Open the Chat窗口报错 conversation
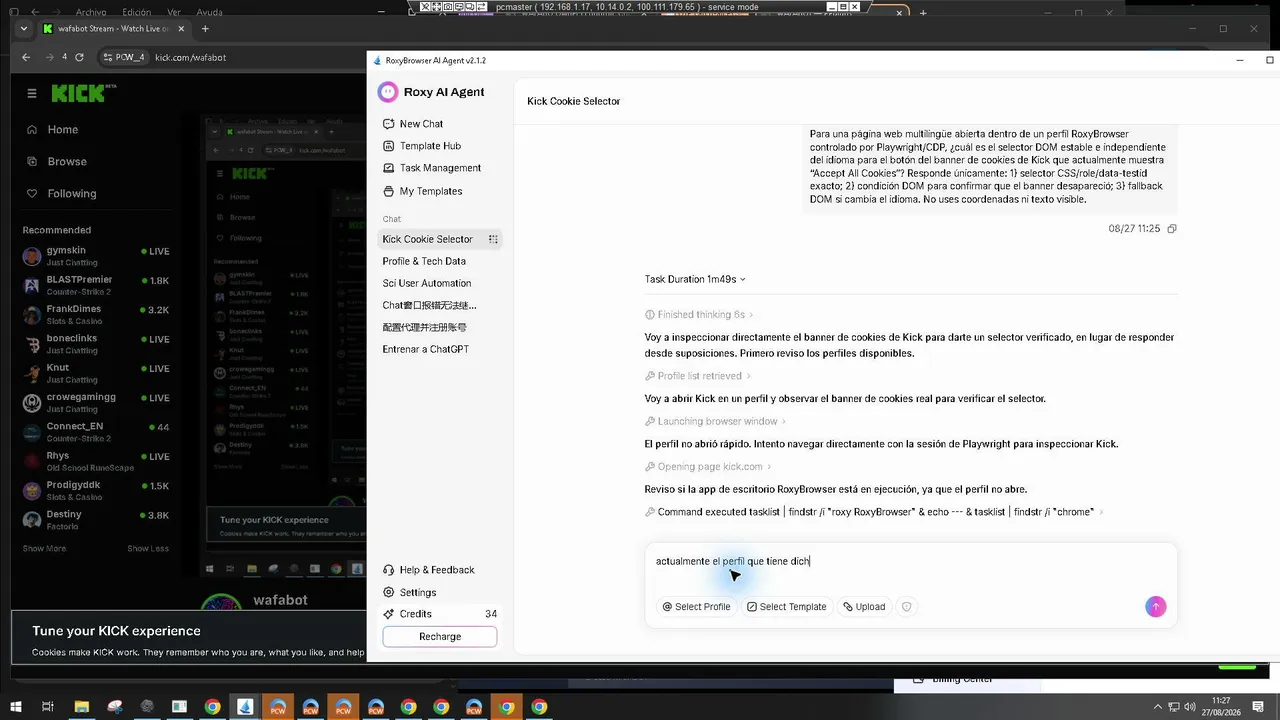The height and width of the screenshot is (720, 1280). pyautogui.click(x=429, y=305)
